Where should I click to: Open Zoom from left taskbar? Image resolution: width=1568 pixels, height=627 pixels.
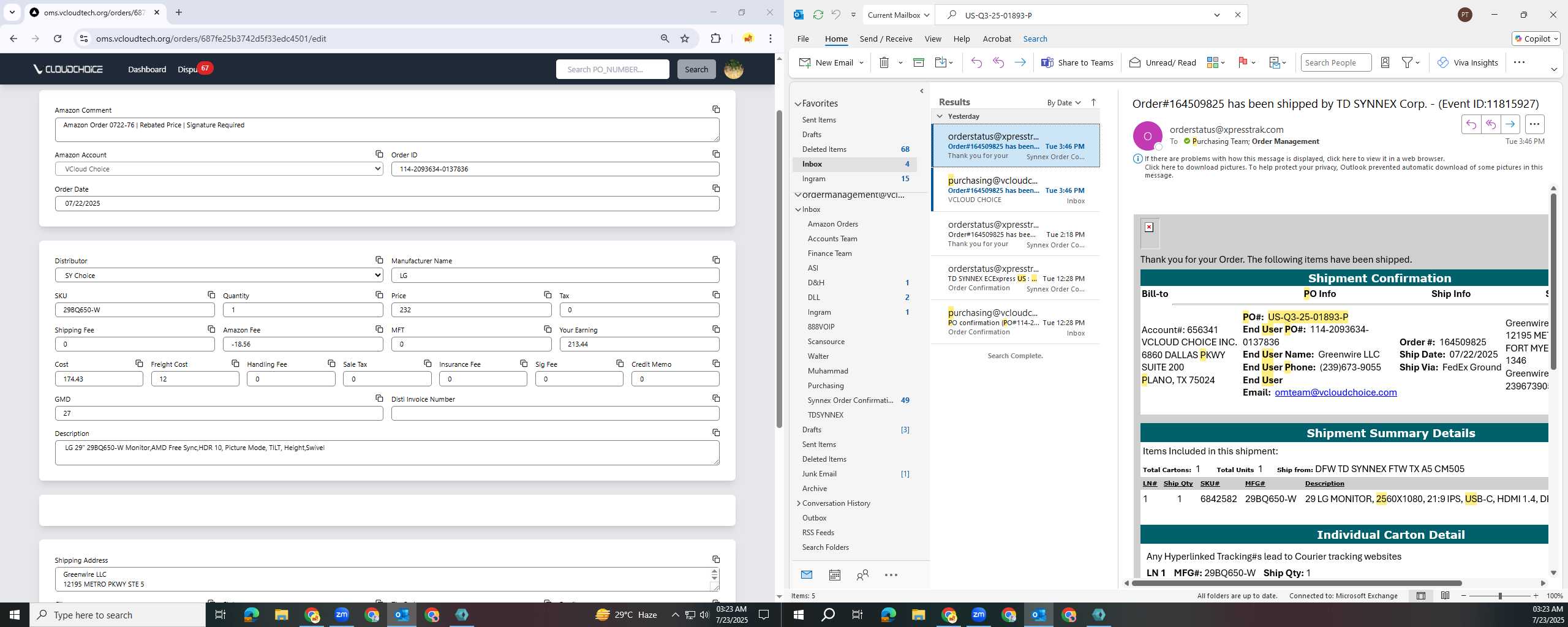click(342, 615)
